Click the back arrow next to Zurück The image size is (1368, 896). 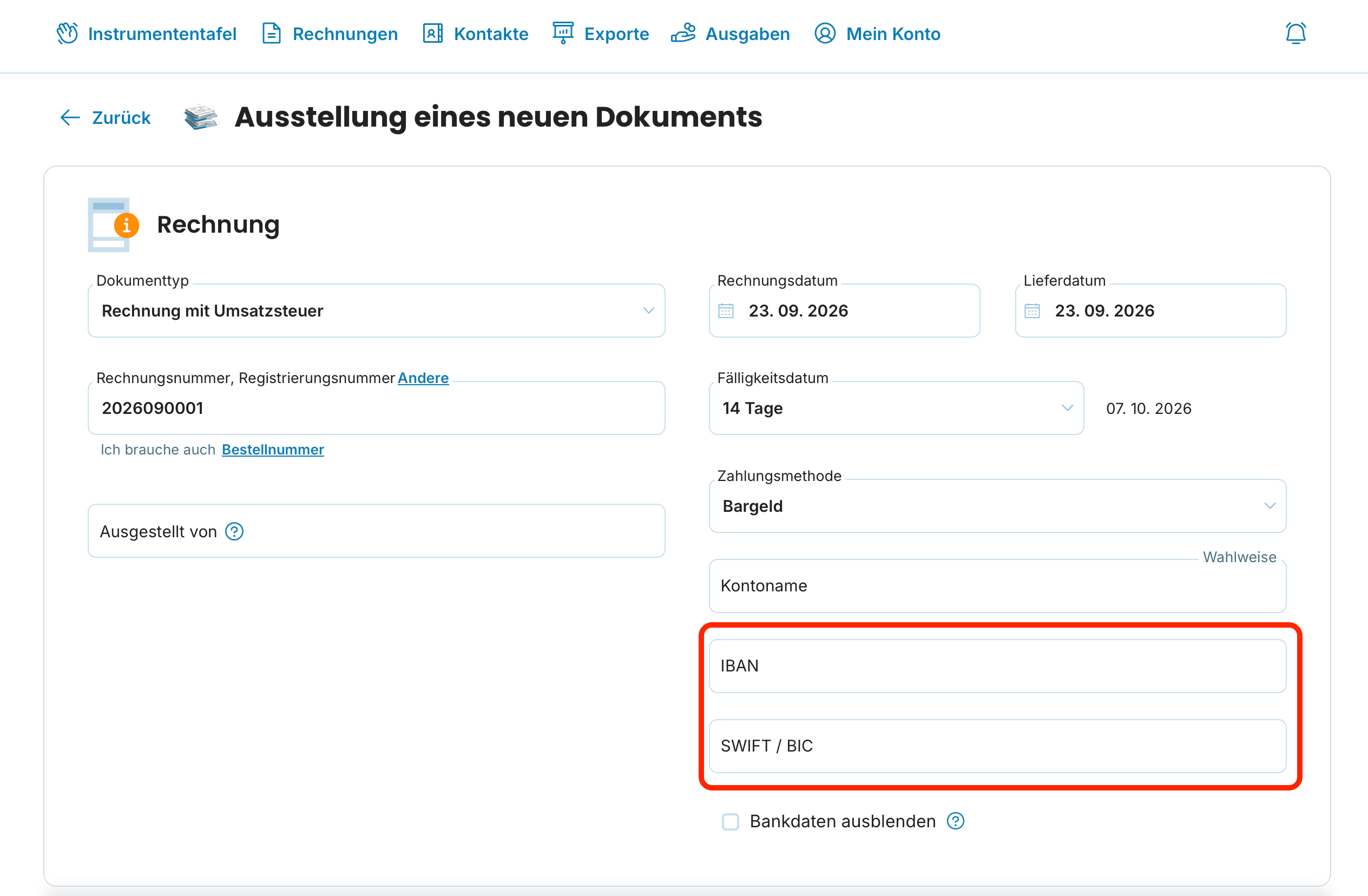[70, 117]
